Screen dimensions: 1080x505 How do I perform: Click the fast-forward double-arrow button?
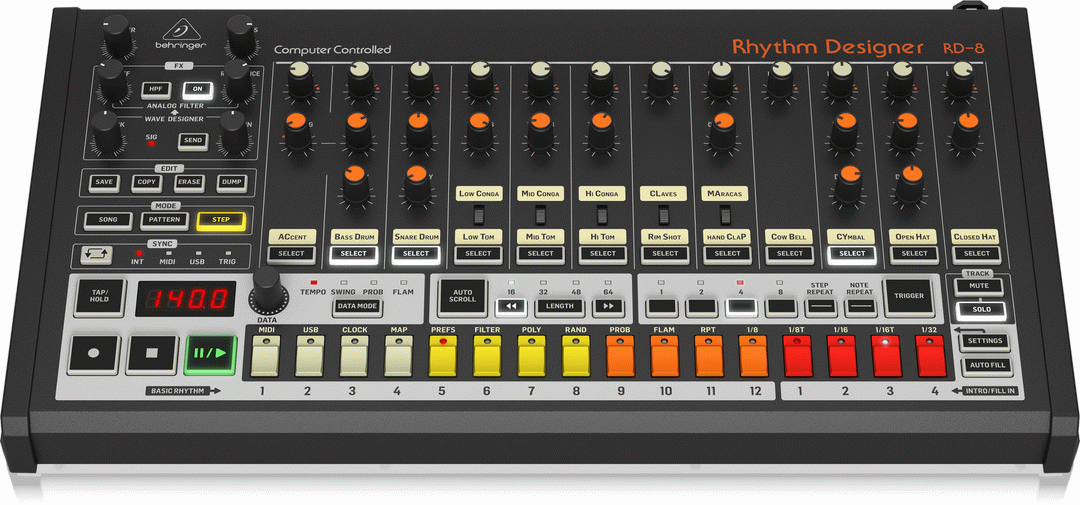pos(608,307)
